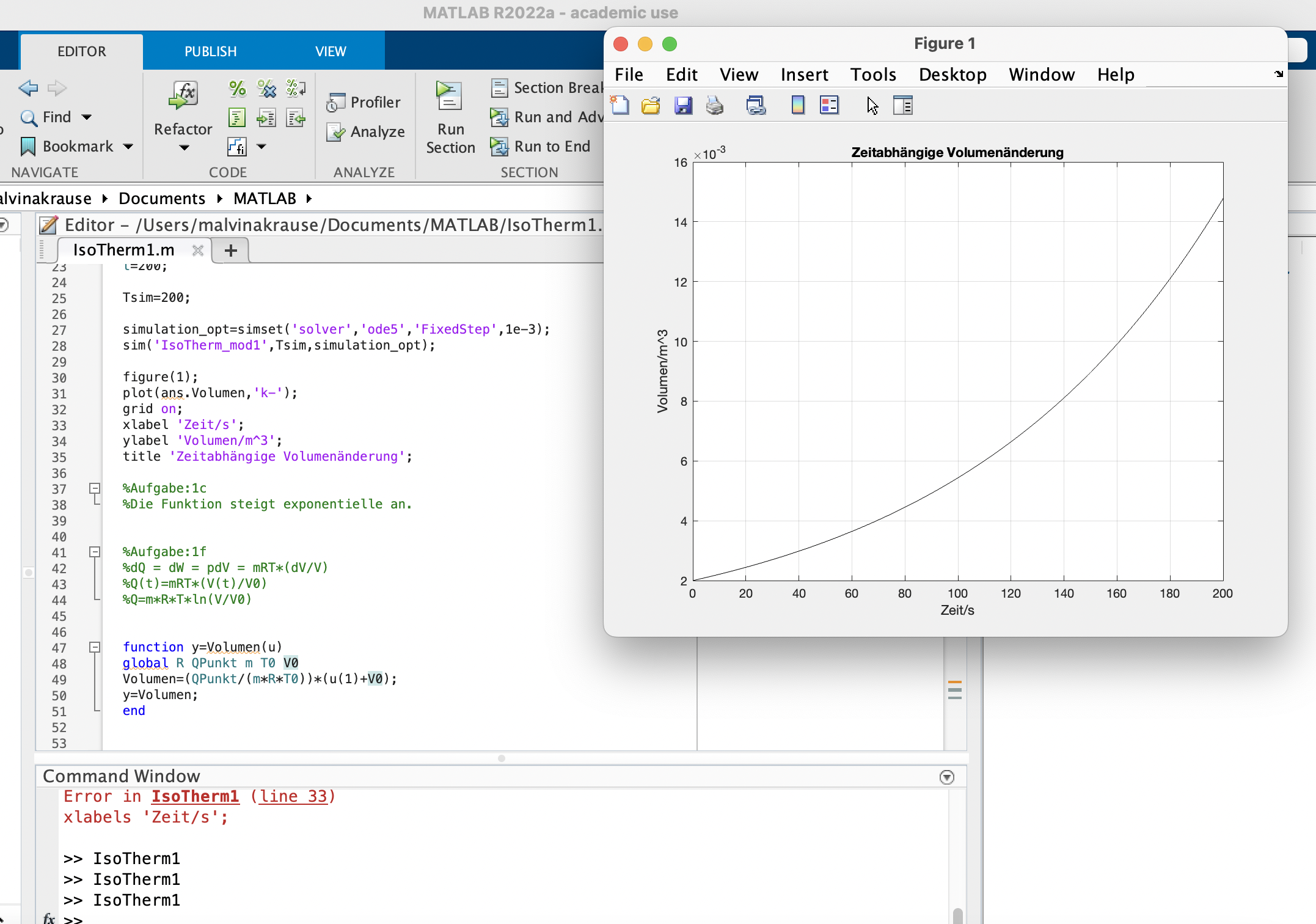Click the New Figure icon
Viewport: 1316px width, 924px height.
[620, 106]
